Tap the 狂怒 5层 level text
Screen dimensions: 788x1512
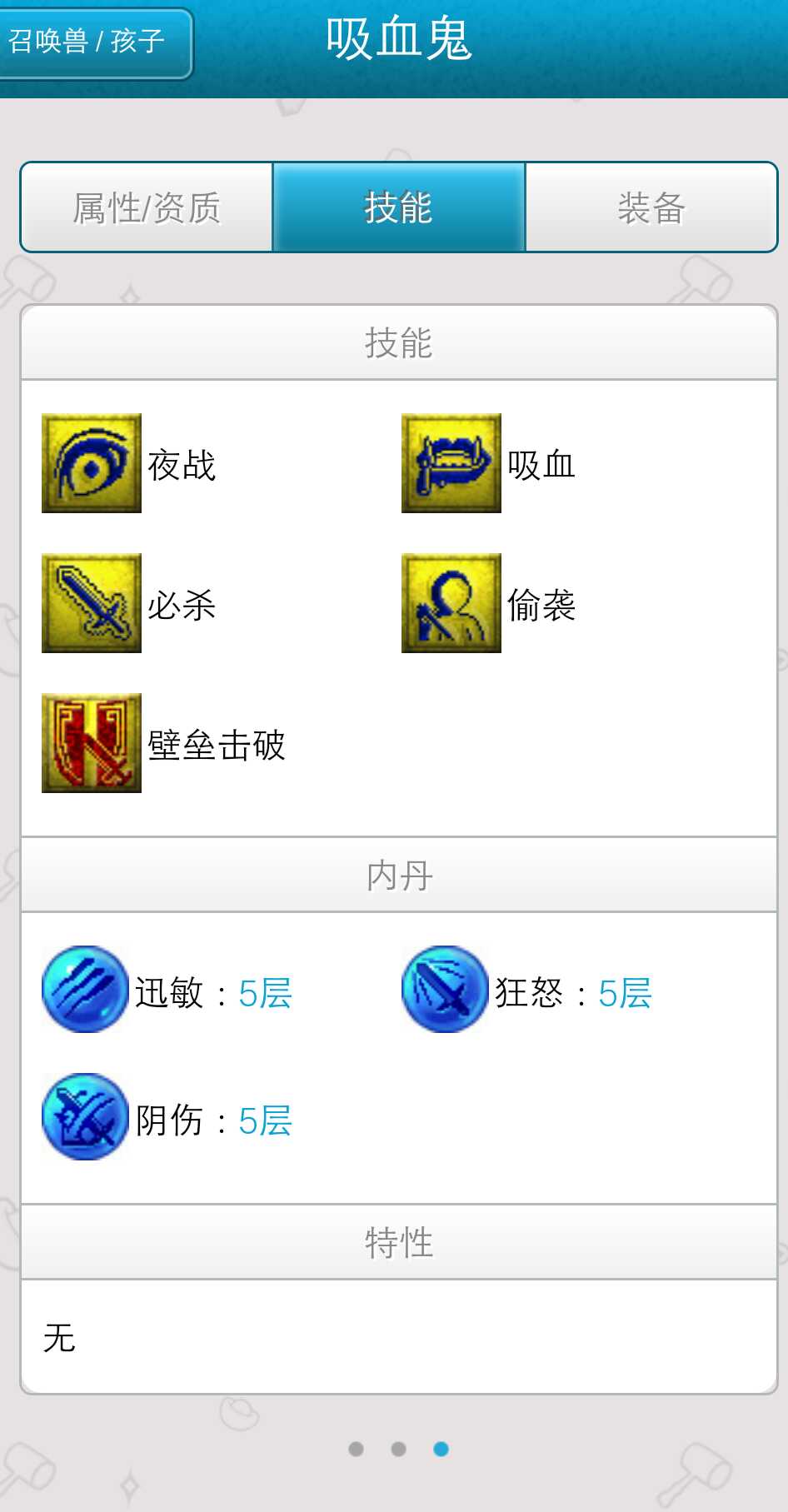tap(625, 993)
